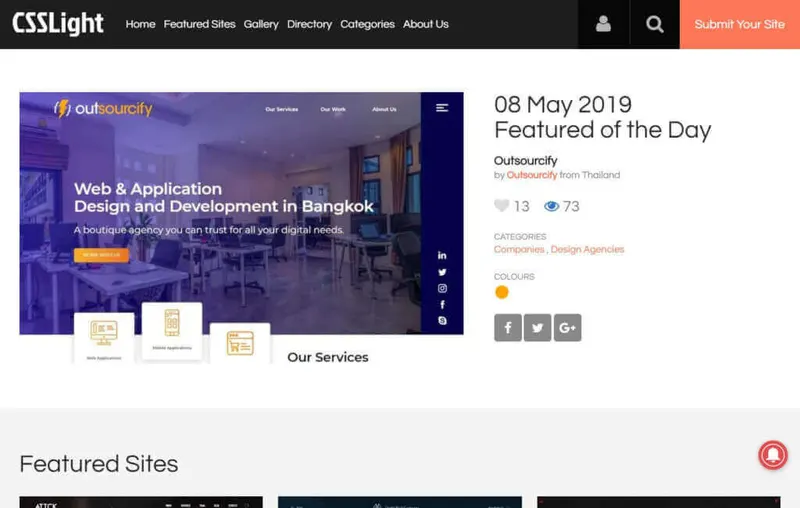
Task: Open the Companies category link
Action: point(519,249)
